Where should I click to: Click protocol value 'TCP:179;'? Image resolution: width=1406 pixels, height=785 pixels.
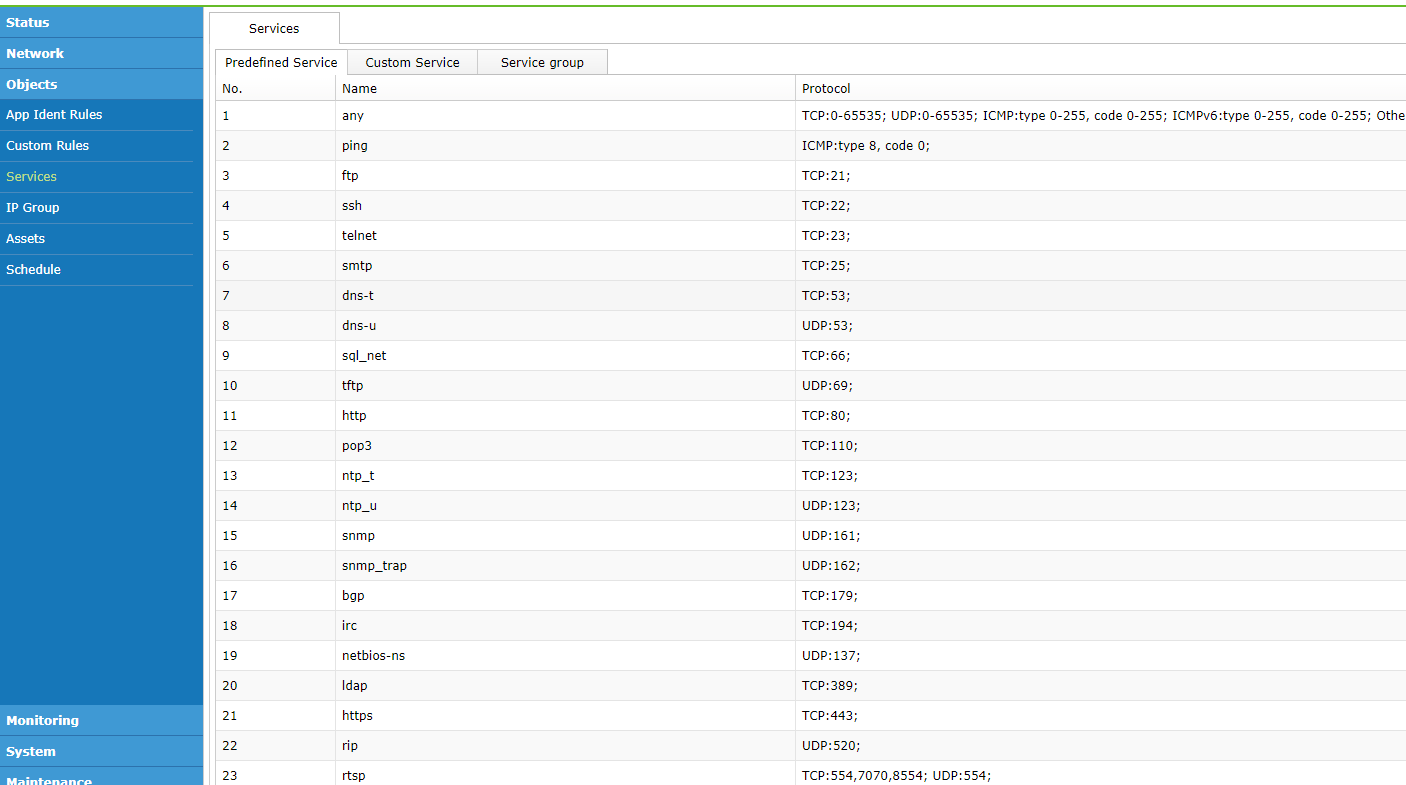[830, 596]
